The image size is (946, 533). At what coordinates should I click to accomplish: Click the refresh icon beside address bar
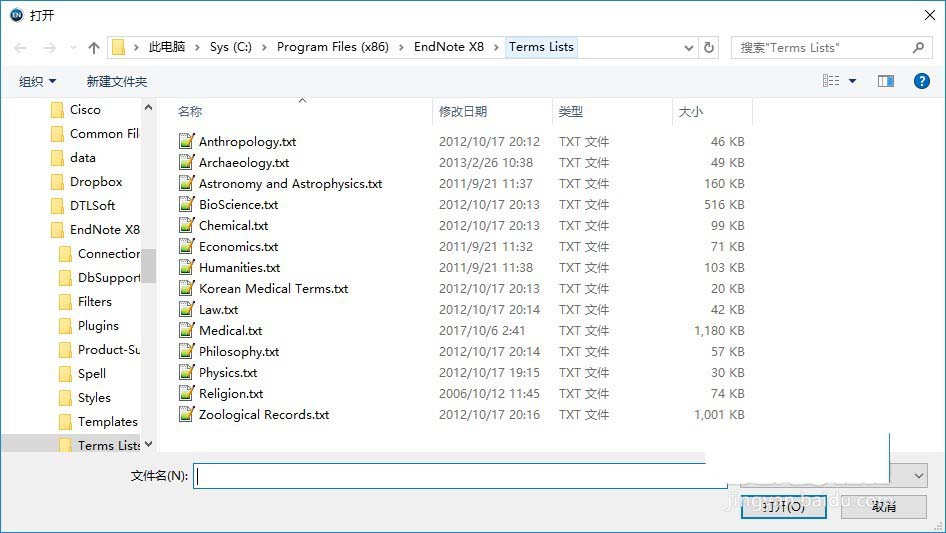click(709, 47)
